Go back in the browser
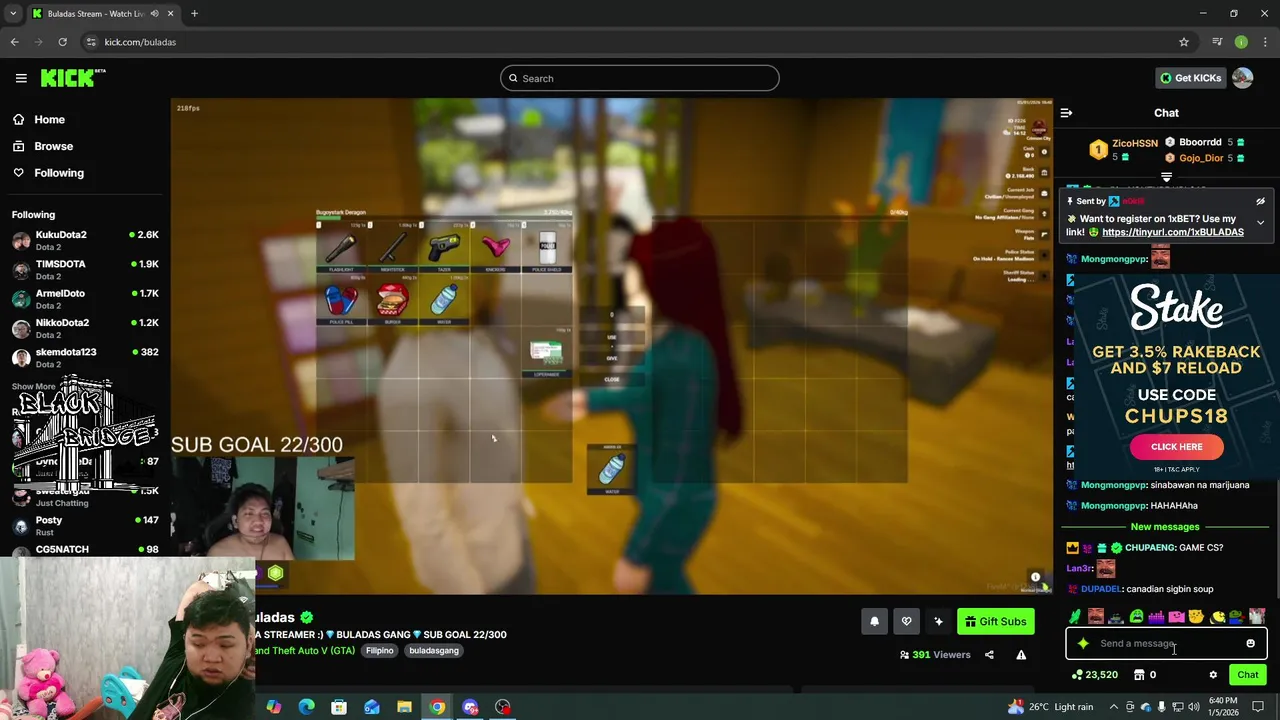The image size is (1280, 720). 14,42
